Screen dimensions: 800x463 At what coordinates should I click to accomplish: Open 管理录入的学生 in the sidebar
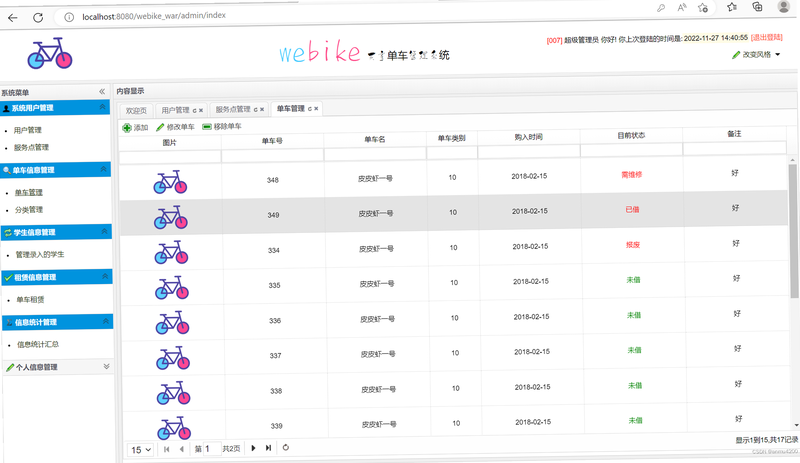point(40,255)
